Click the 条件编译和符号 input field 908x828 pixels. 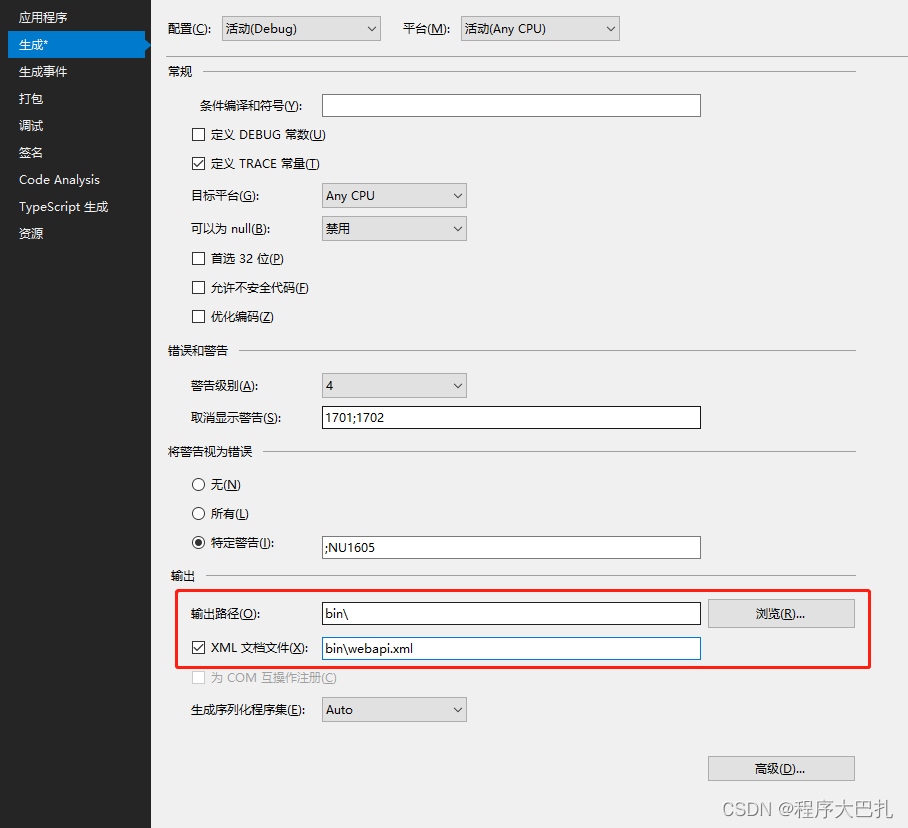[511, 106]
